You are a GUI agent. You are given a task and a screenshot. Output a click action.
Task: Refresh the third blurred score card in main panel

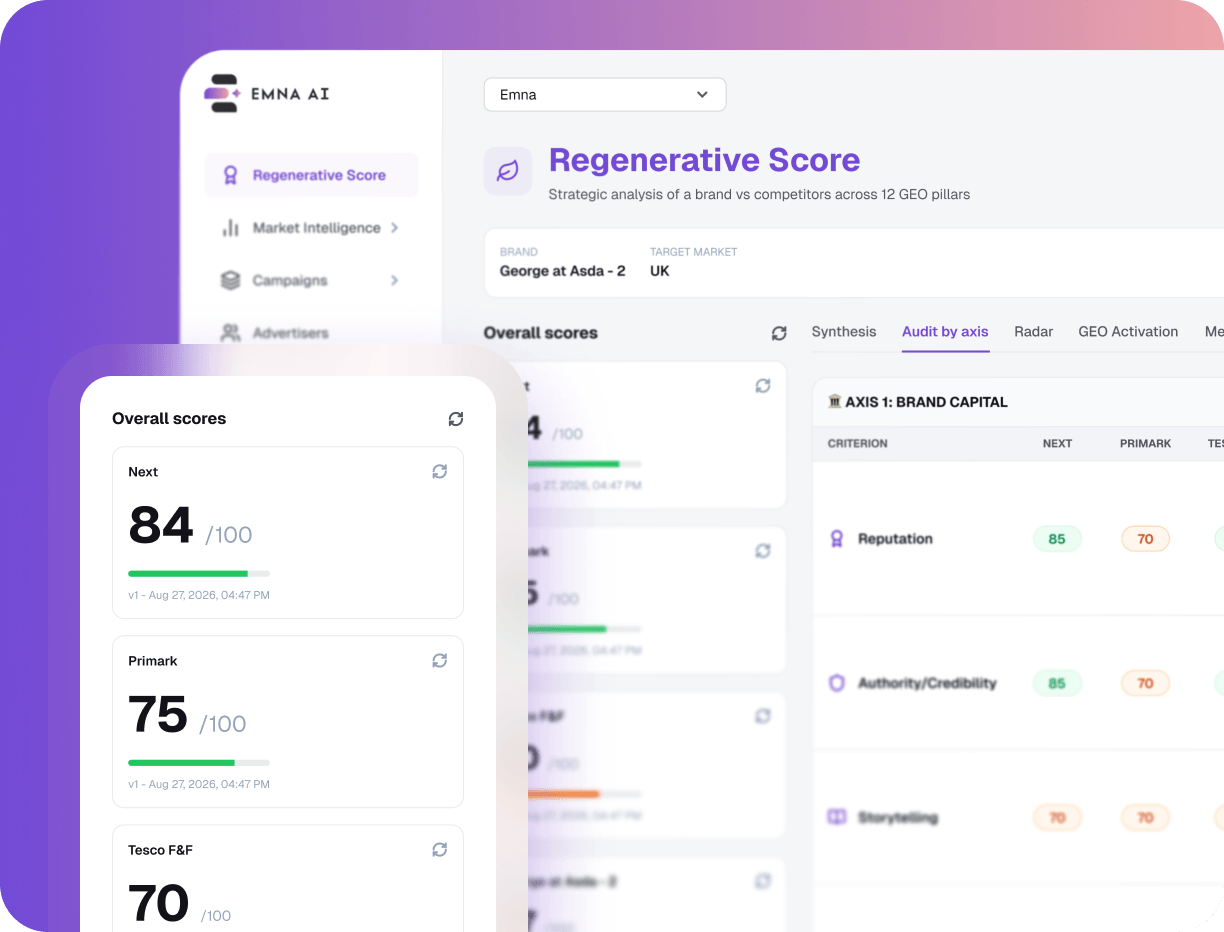click(763, 716)
